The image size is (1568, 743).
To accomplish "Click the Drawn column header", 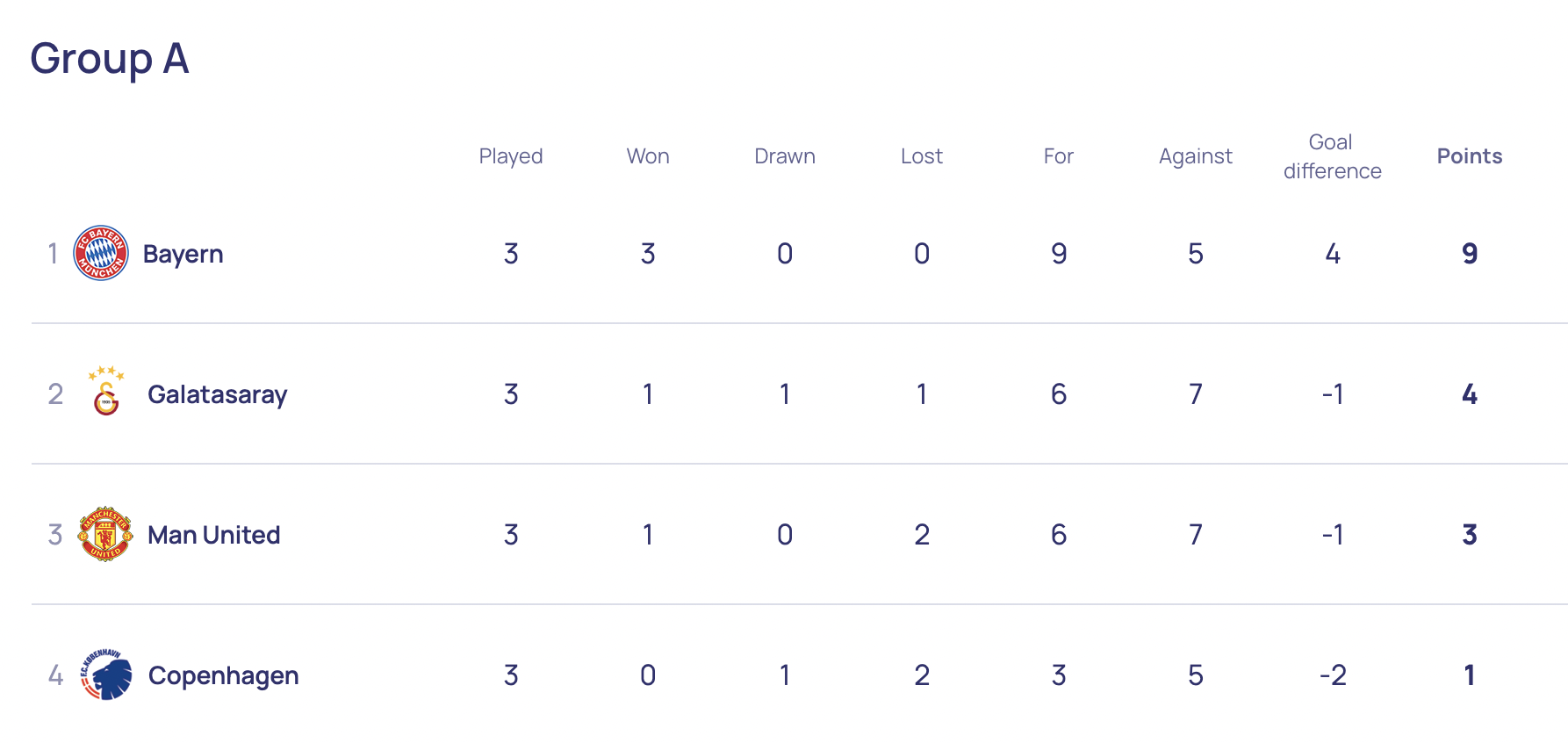I will coord(784,156).
